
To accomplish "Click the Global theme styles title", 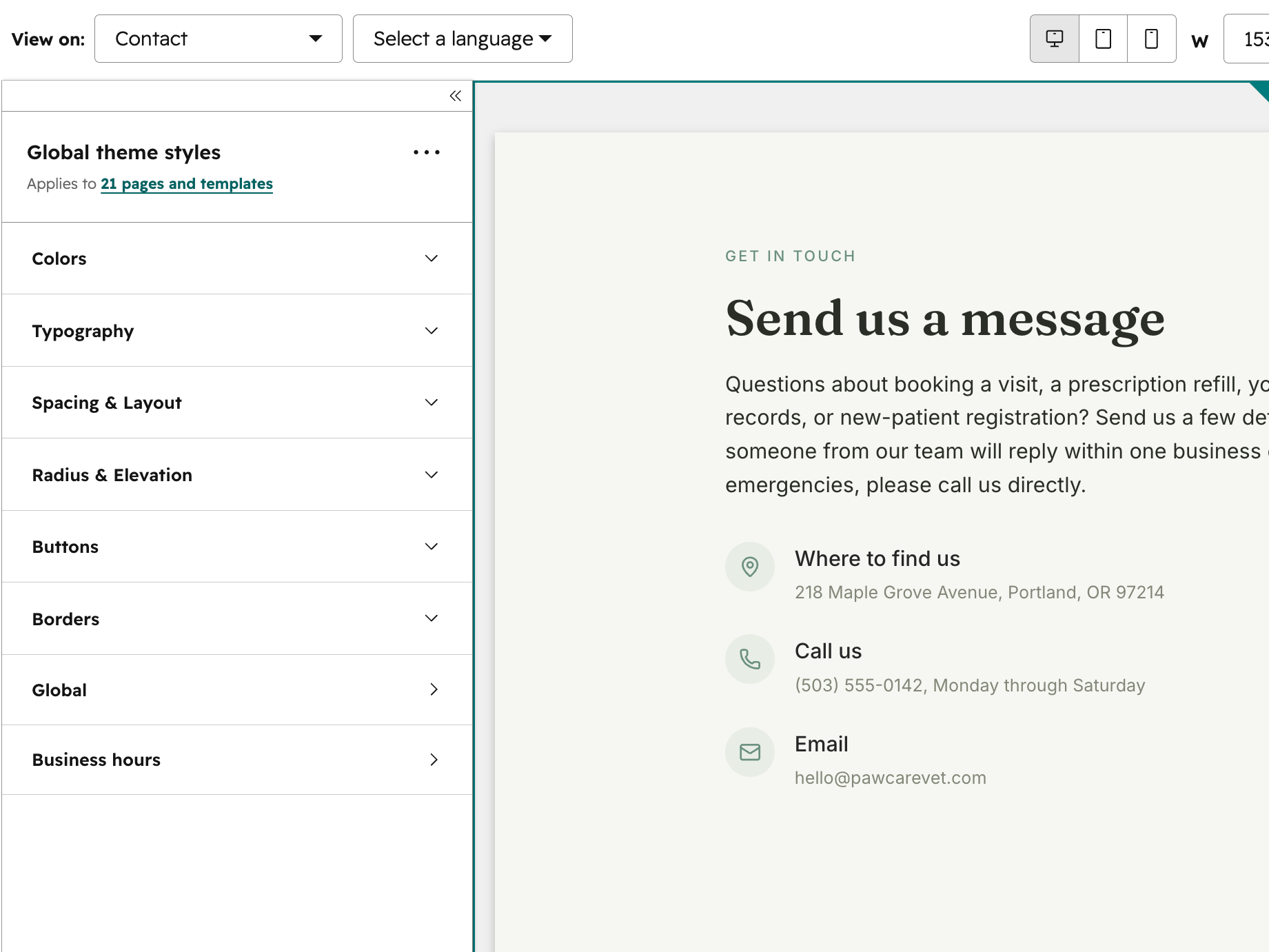I will pyautogui.click(x=124, y=152).
